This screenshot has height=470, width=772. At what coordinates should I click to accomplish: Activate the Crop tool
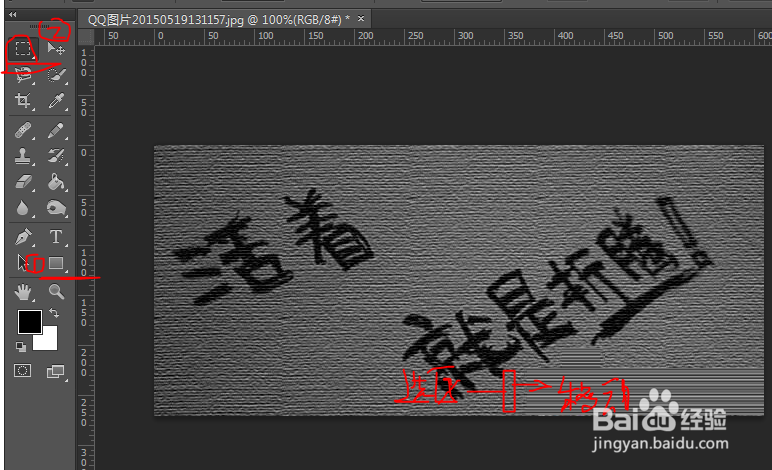(x=23, y=100)
